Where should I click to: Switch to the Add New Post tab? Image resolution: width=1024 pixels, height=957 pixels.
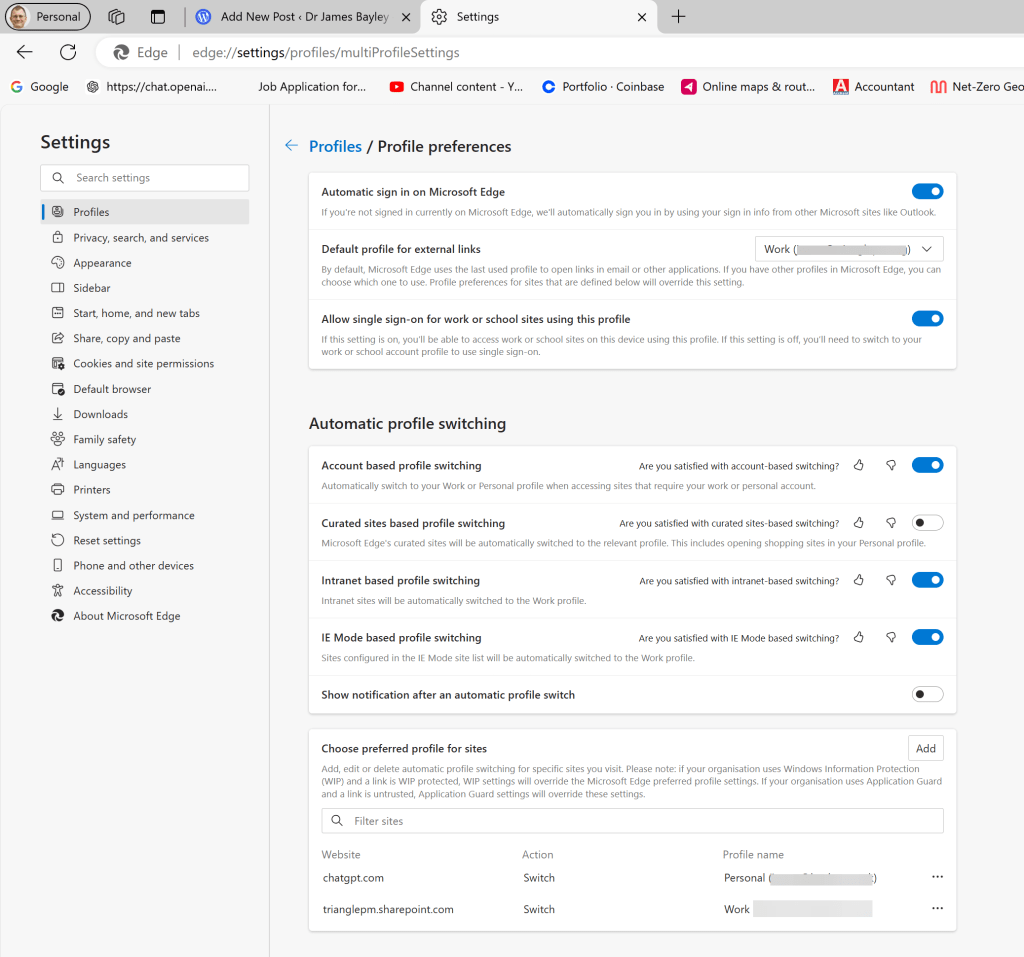pos(304,17)
